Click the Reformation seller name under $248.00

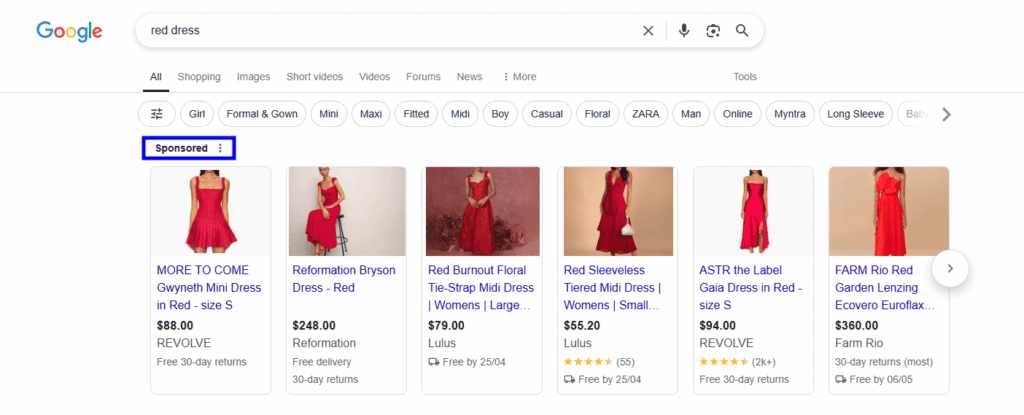pyautogui.click(x=324, y=343)
